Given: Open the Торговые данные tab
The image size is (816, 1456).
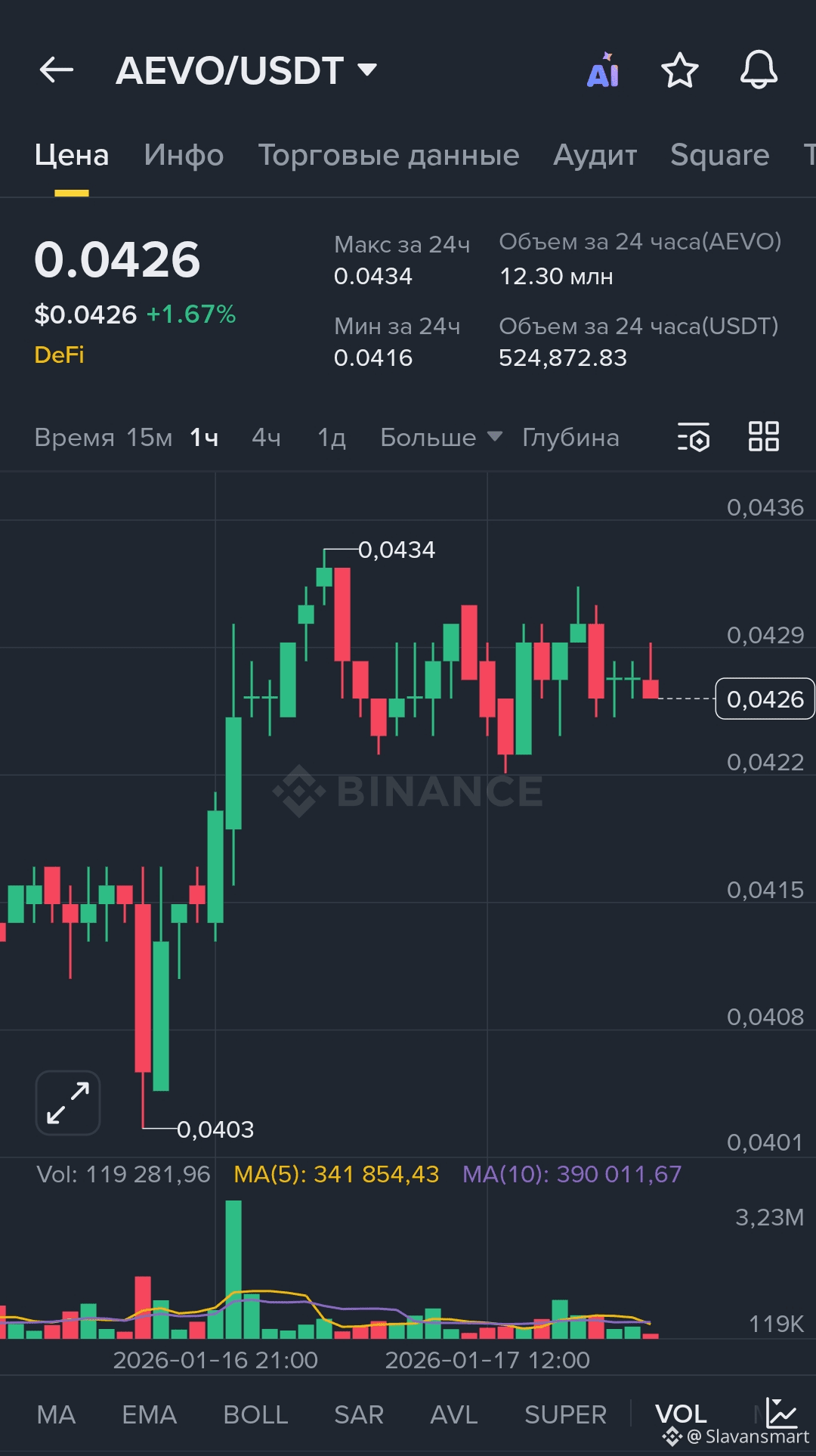Looking at the screenshot, I should pos(388,155).
